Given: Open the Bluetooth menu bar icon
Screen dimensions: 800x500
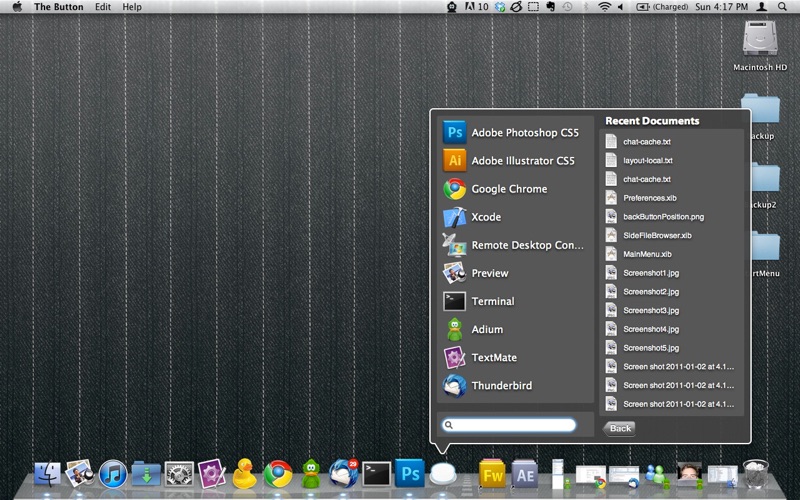Looking at the screenshot, I should coord(586,7).
